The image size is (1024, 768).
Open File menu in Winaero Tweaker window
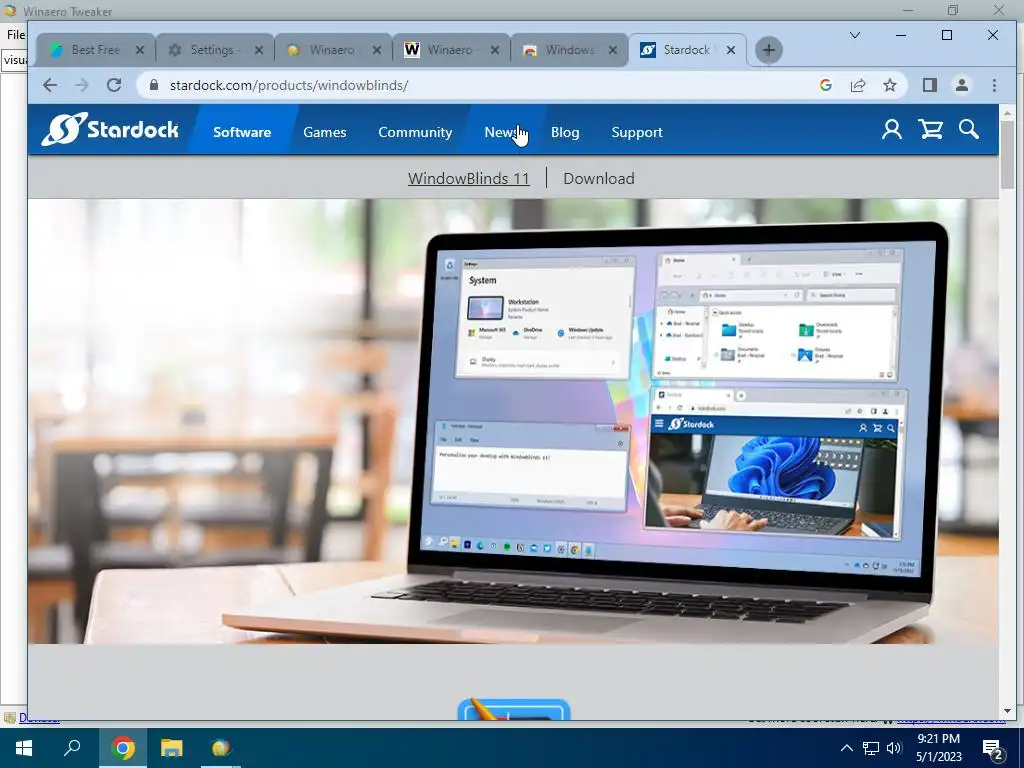pos(15,35)
